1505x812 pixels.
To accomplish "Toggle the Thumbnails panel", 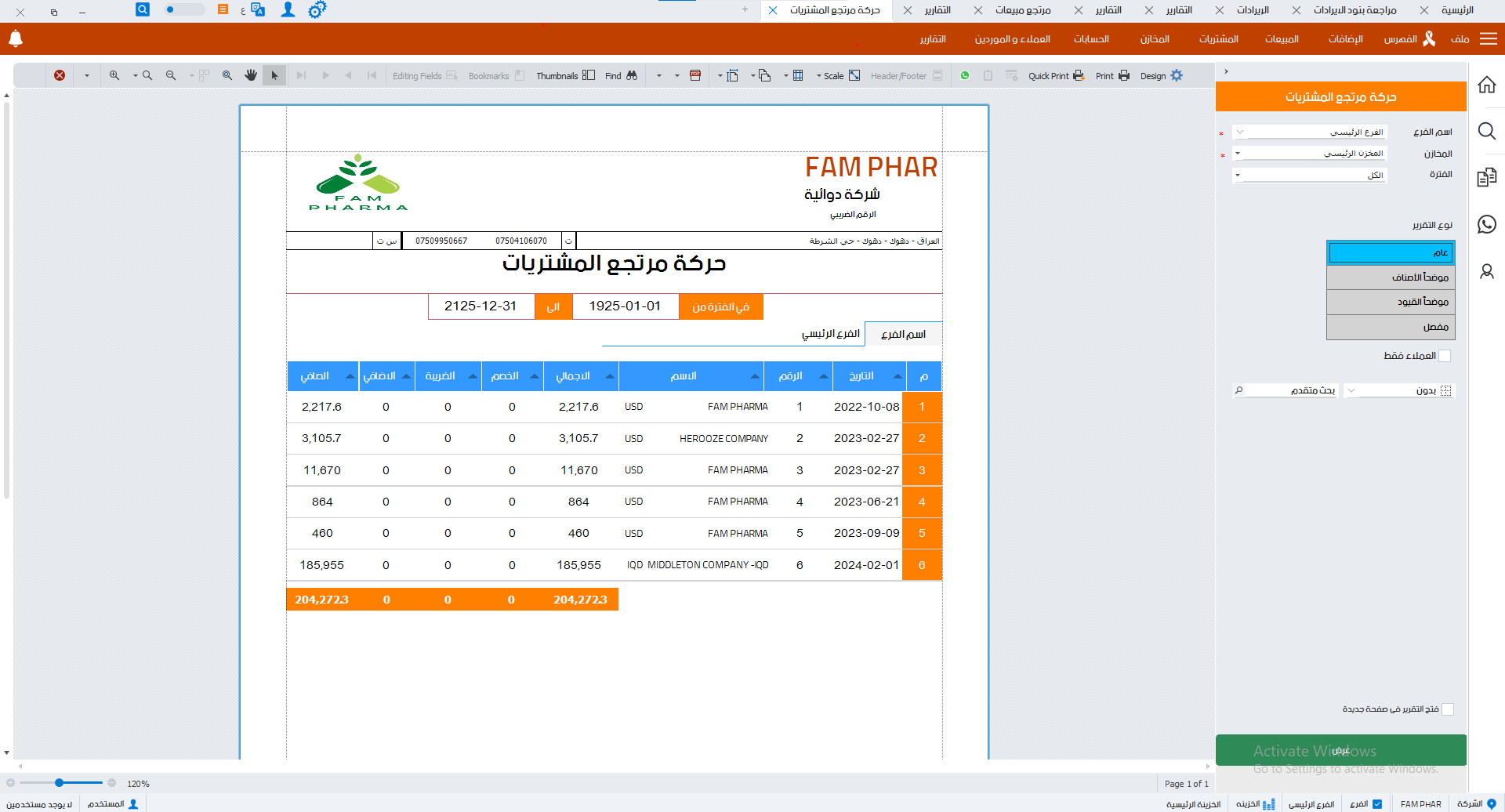I will coord(589,76).
